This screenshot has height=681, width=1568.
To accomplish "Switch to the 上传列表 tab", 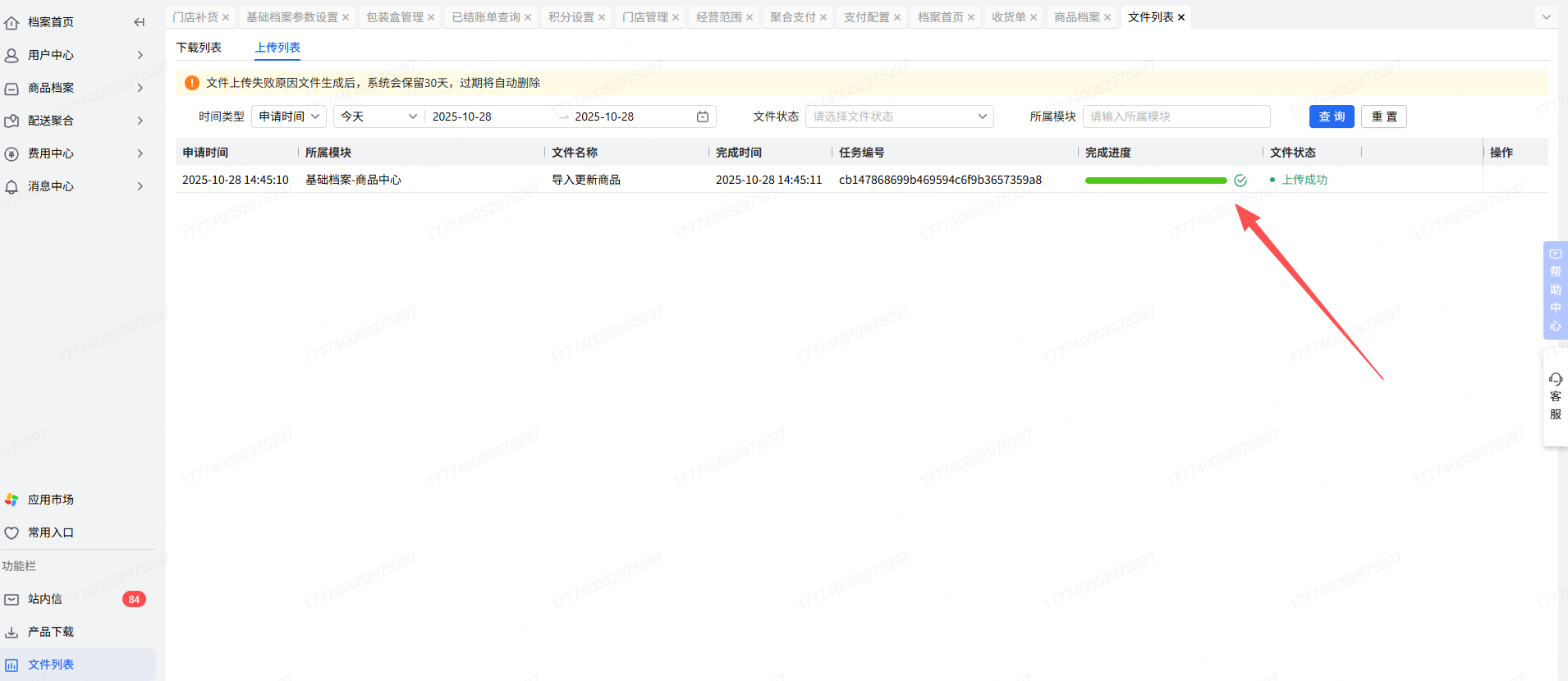I will click(x=277, y=48).
